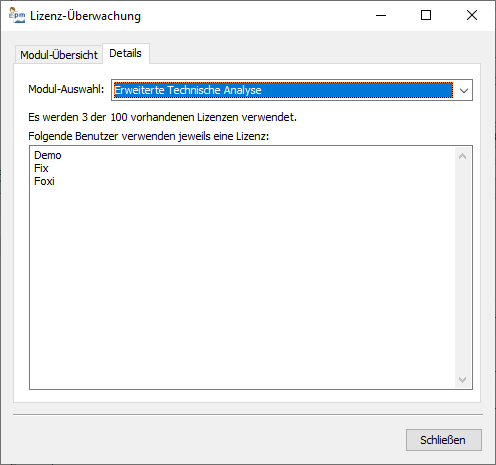This screenshot has height=465, width=496.
Task: Select the Details tab
Action: (x=126, y=53)
